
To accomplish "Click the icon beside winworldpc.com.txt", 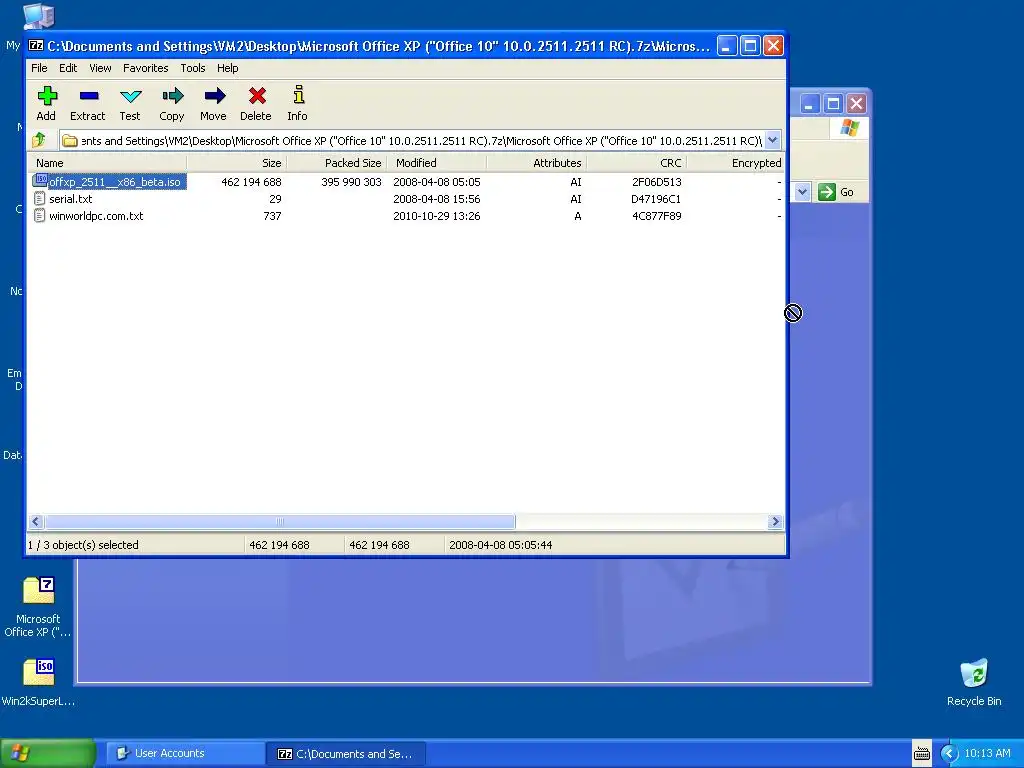I will 40,216.
